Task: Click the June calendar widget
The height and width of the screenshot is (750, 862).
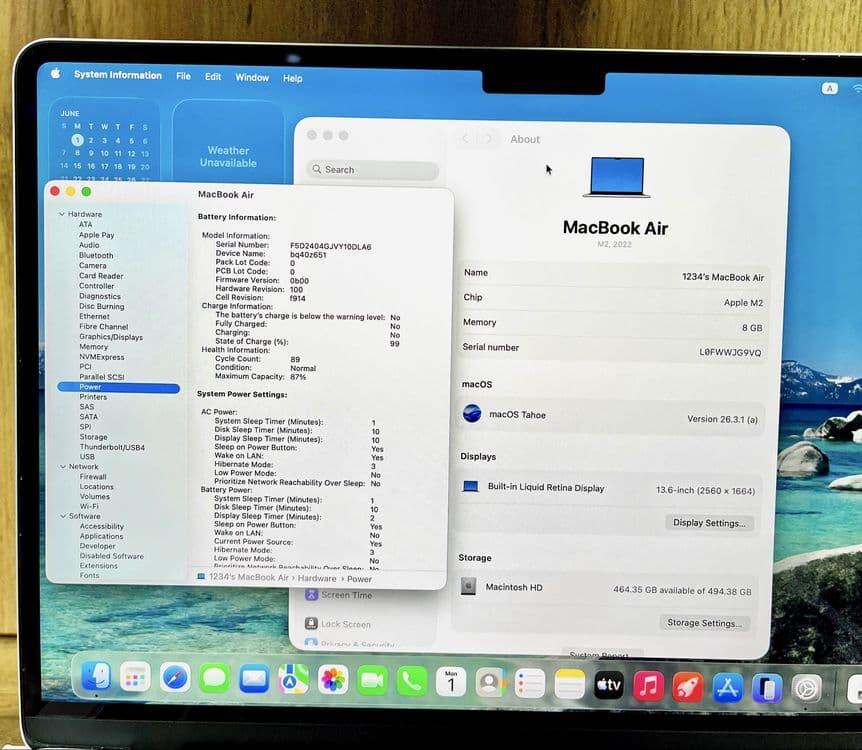Action: (104, 141)
